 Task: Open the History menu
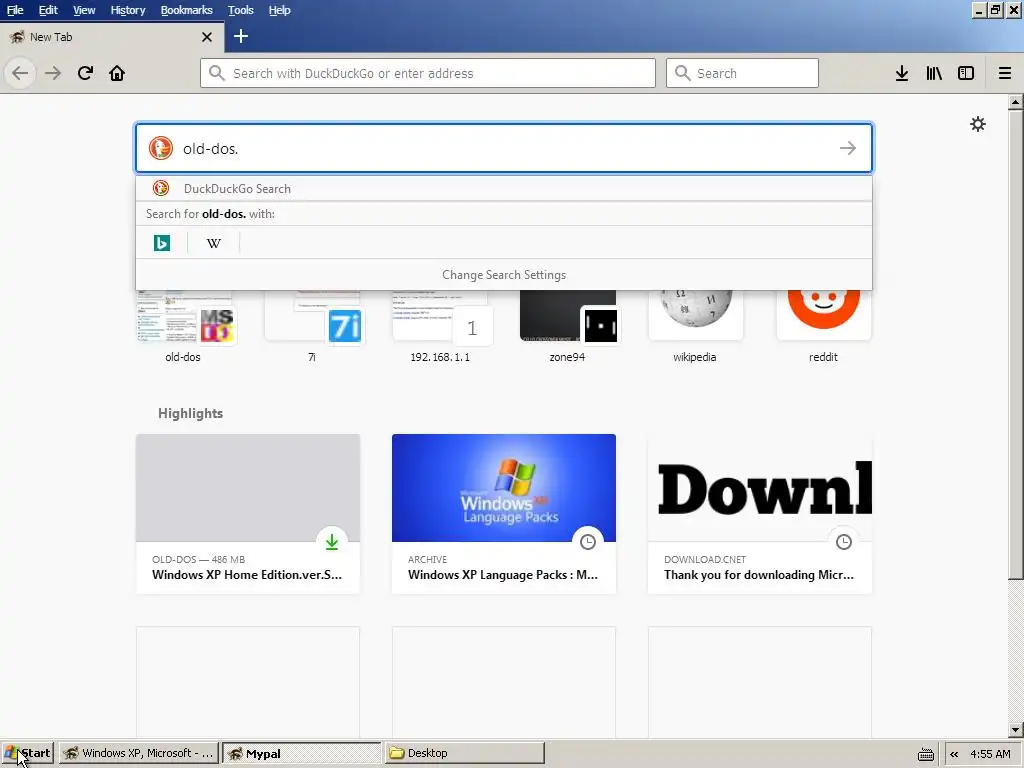tap(127, 10)
